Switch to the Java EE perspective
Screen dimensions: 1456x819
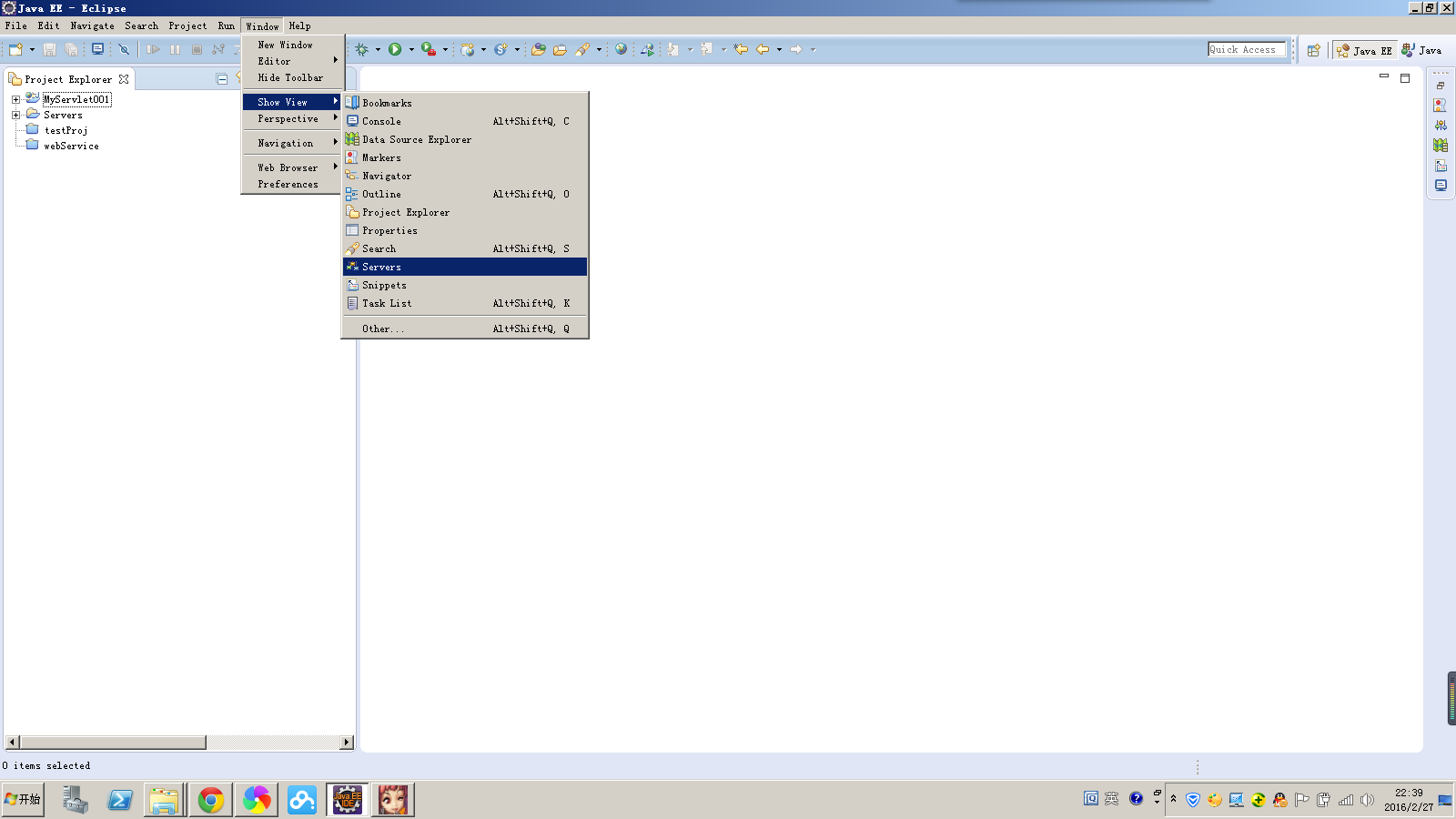pos(1364,51)
